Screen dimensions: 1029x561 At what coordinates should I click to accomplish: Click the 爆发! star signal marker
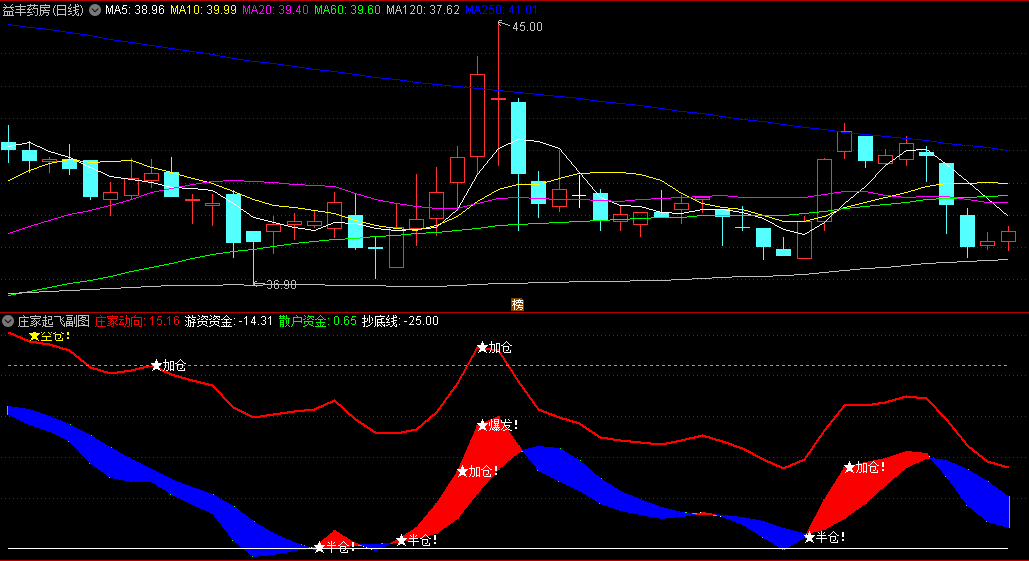497,425
